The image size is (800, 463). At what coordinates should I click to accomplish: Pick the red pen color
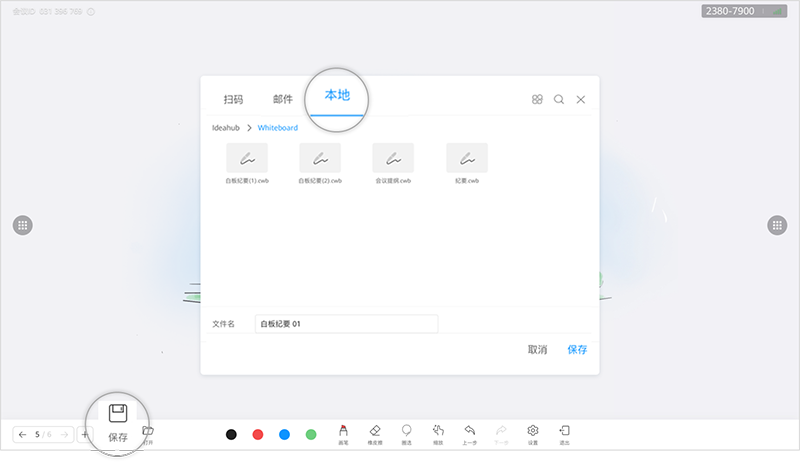[257, 434]
